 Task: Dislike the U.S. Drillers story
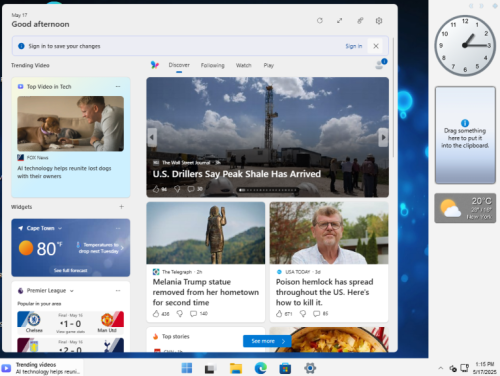point(177,189)
